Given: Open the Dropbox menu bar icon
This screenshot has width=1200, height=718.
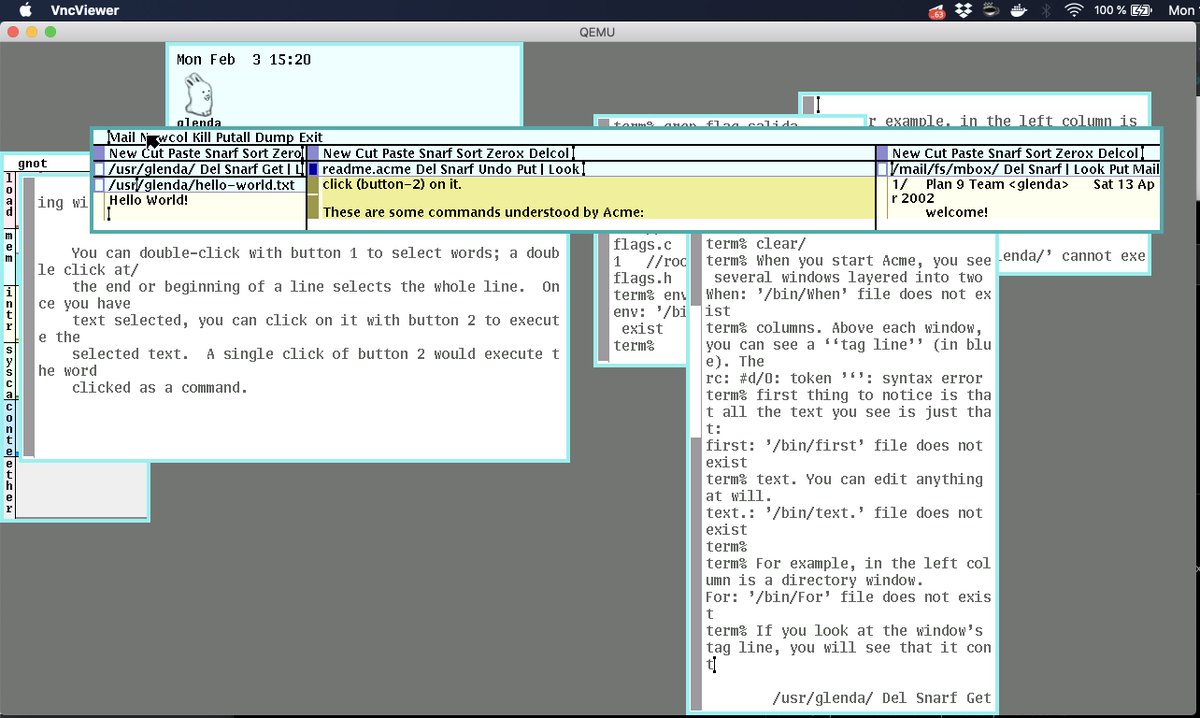Looking at the screenshot, I should pyautogui.click(x=964, y=10).
